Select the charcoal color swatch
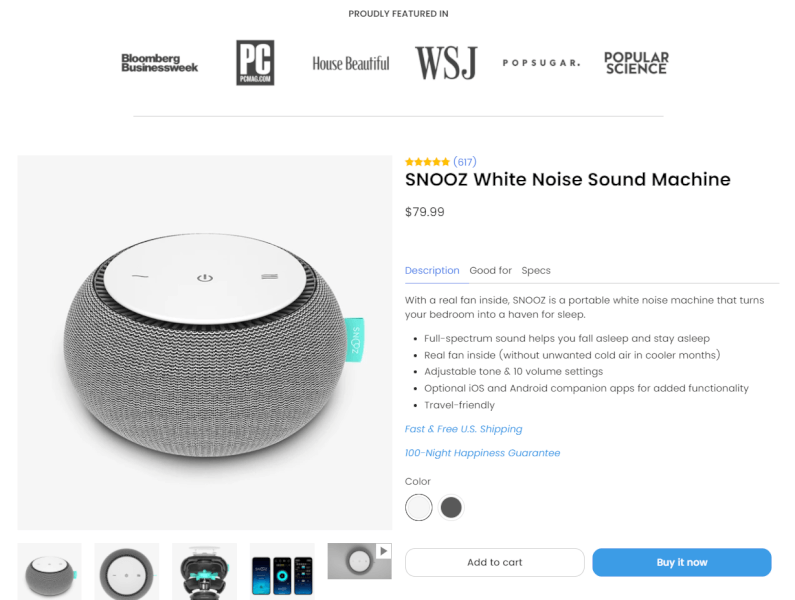The height and width of the screenshot is (600, 795). [x=451, y=507]
